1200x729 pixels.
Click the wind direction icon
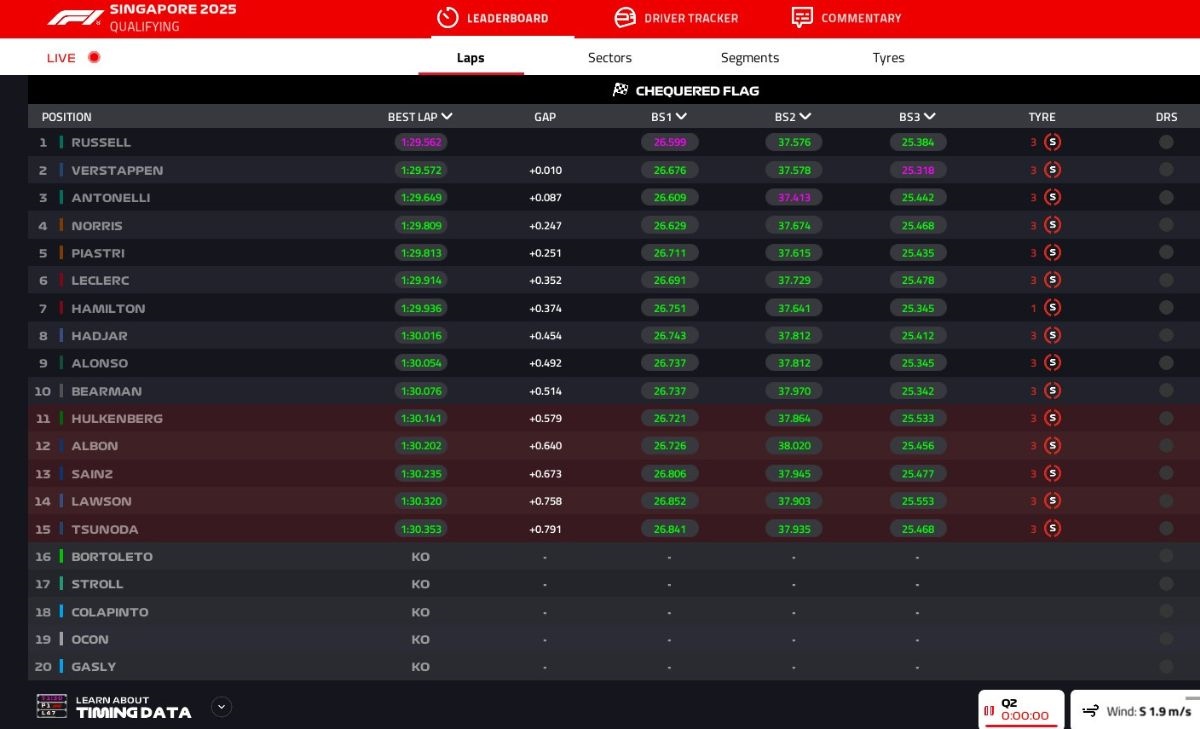point(1090,711)
